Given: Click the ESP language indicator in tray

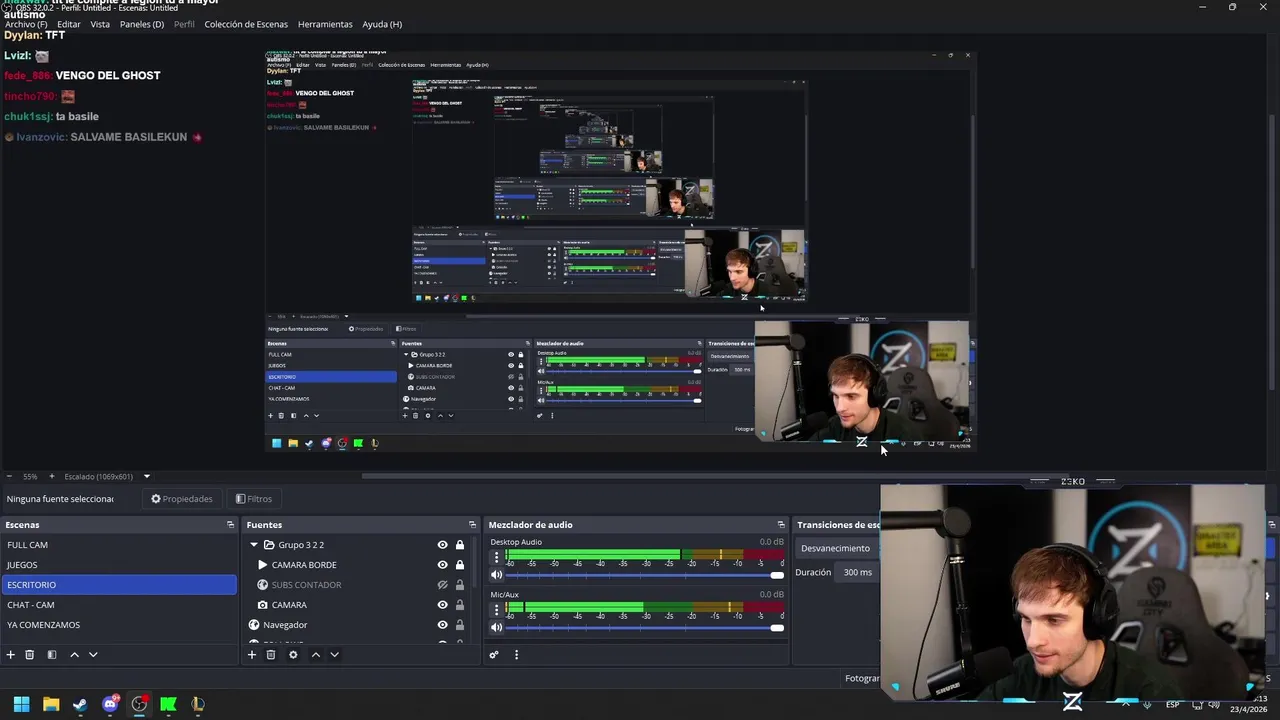Looking at the screenshot, I should click(x=1172, y=705).
